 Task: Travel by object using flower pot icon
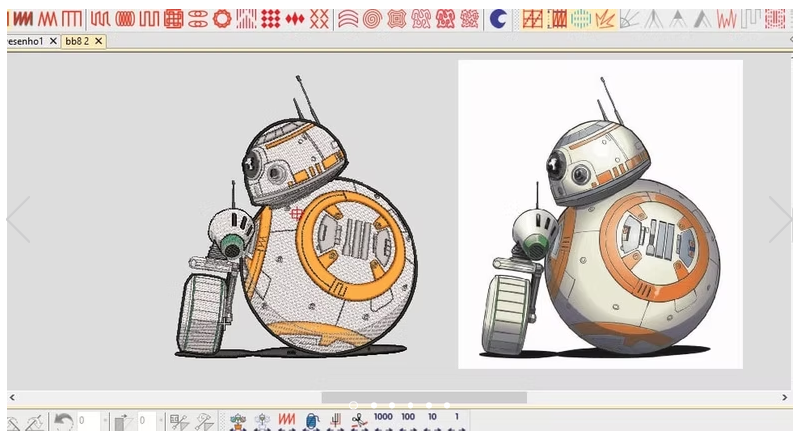(238, 421)
